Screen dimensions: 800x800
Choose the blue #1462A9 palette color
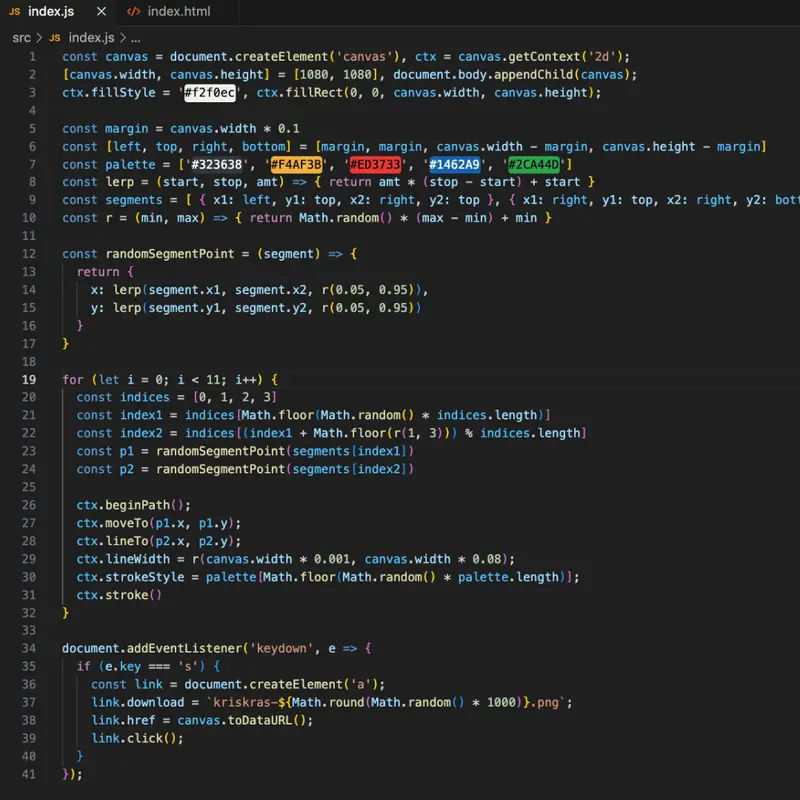454,164
